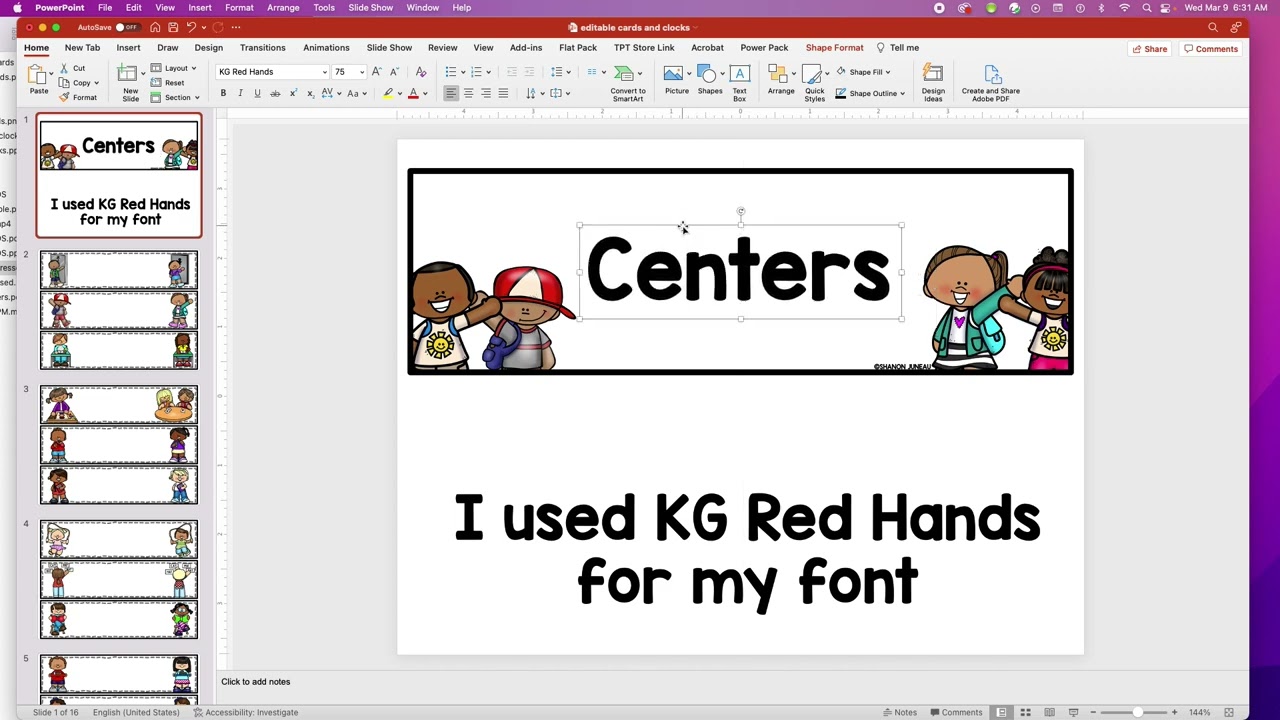
Task: Open the Shapes gallery
Action: click(x=710, y=80)
